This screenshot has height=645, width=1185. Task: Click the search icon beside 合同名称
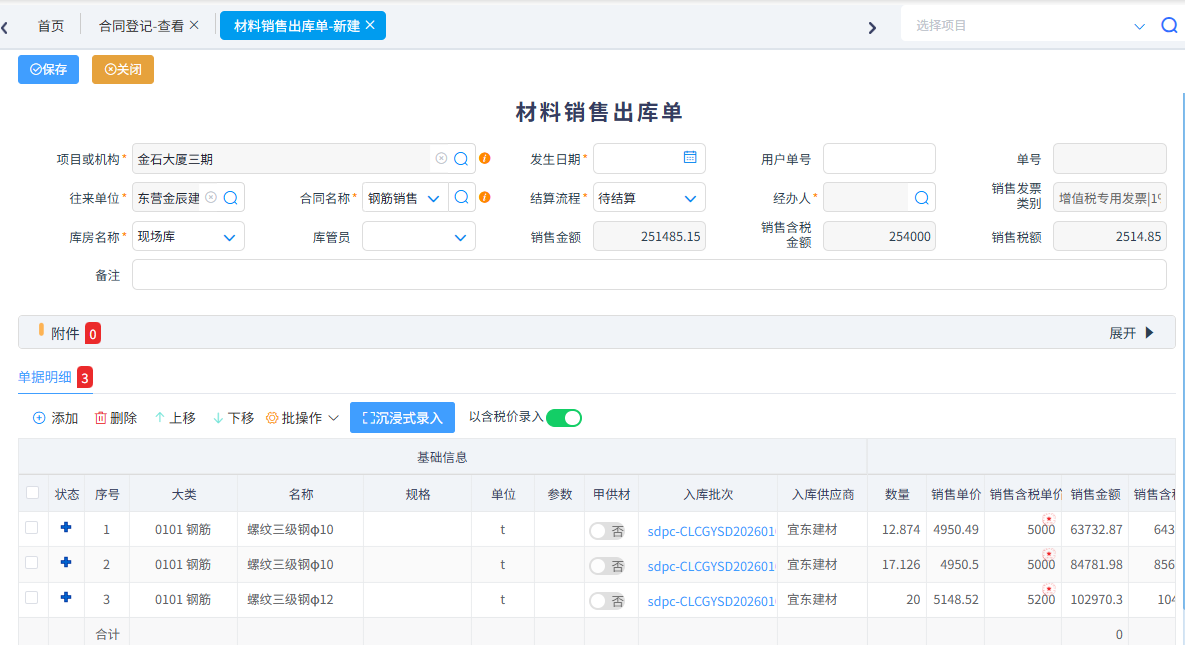point(461,198)
